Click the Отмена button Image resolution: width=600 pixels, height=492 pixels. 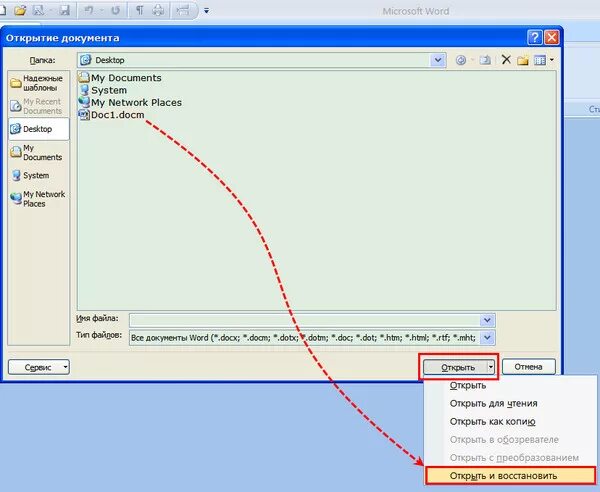528,367
